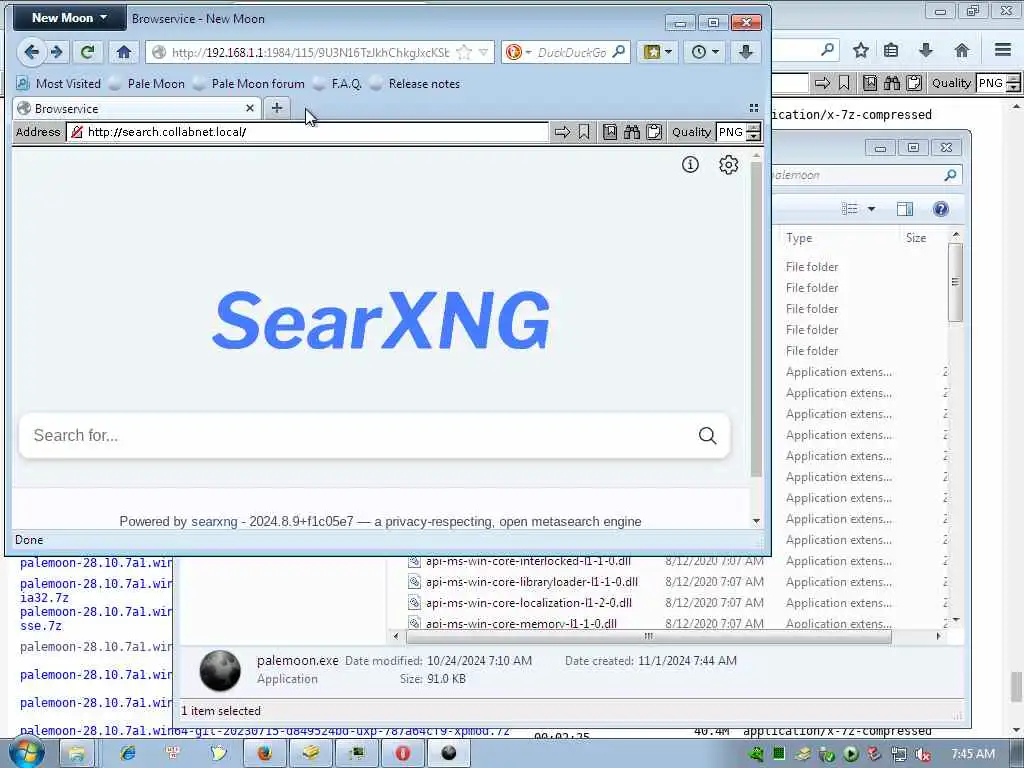Go home in the background browser

[961, 50]
